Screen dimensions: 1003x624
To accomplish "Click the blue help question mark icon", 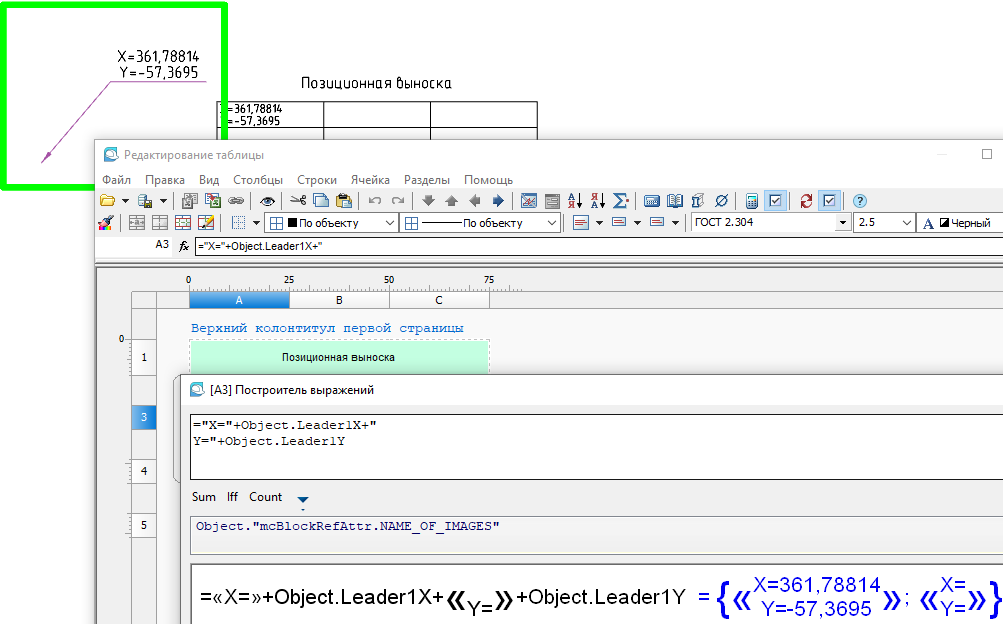I will pyautogui.click(x=859, y=201).
